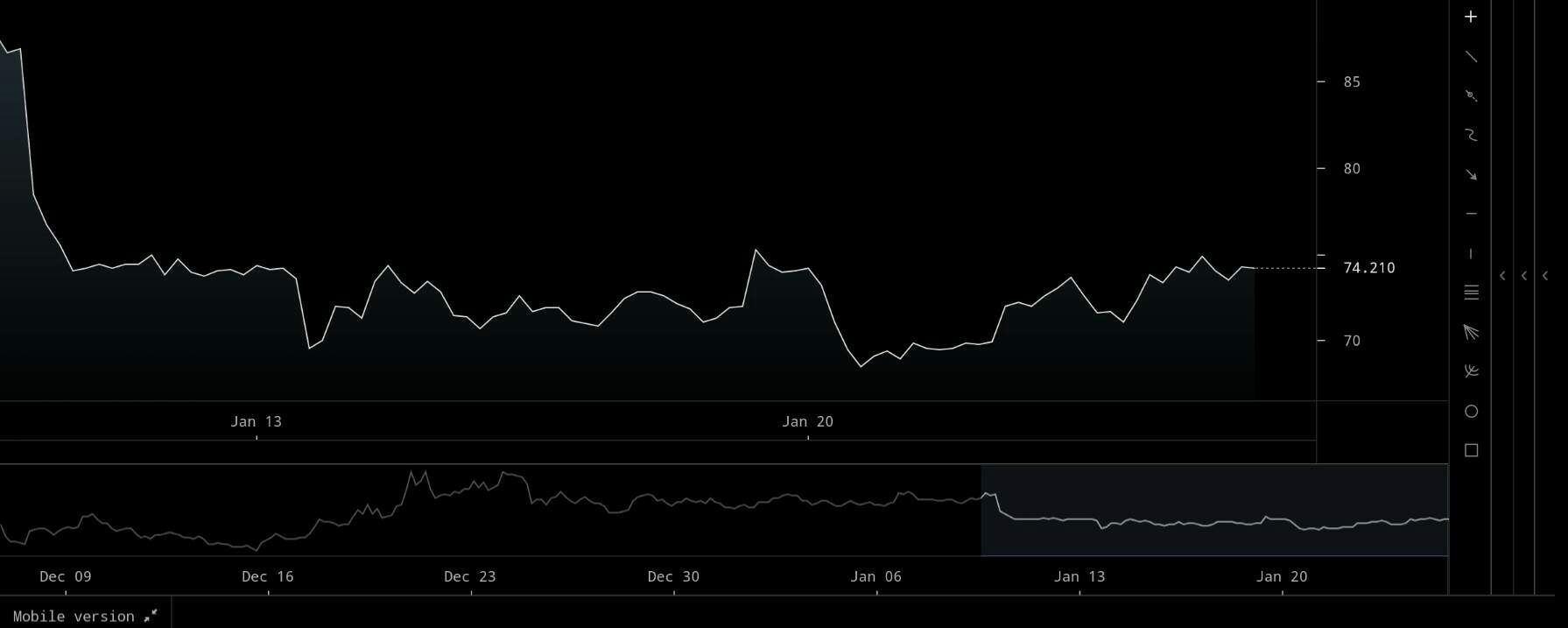Select the diagonal trend line tool

(x=1471, y=56)
